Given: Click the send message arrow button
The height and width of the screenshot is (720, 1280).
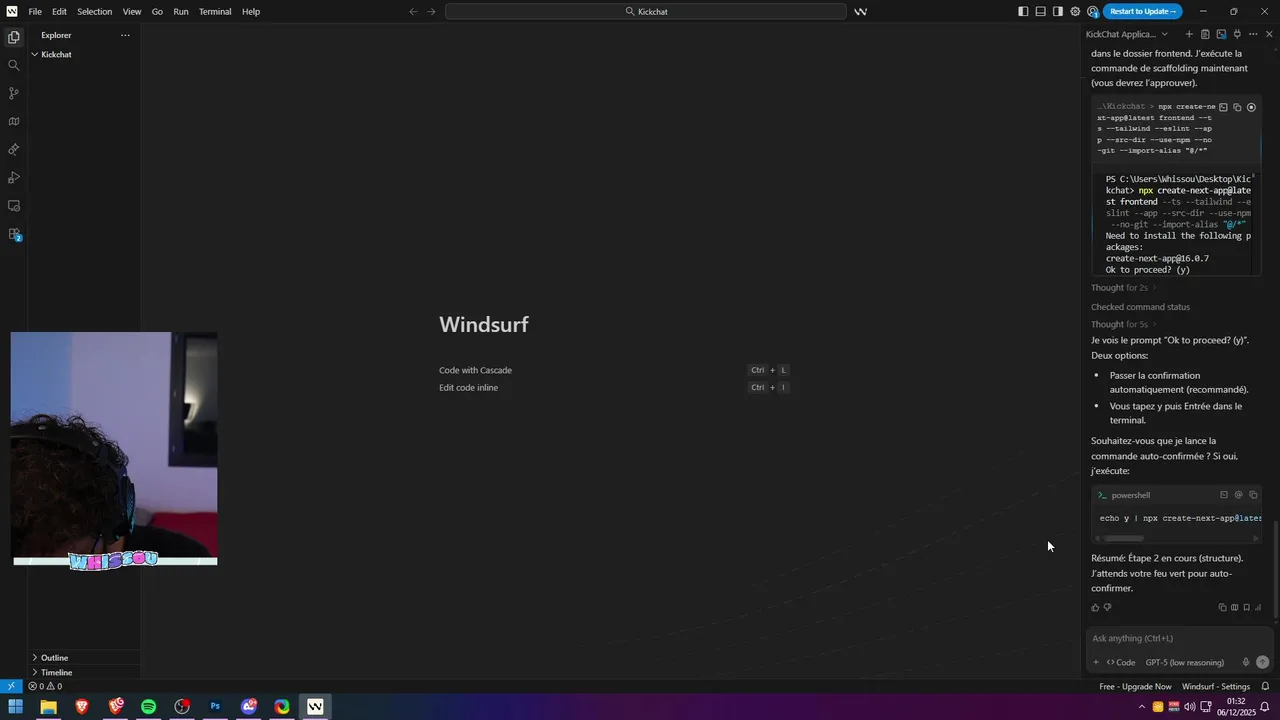Looking at the screenshot, I should coord(1262,662).
